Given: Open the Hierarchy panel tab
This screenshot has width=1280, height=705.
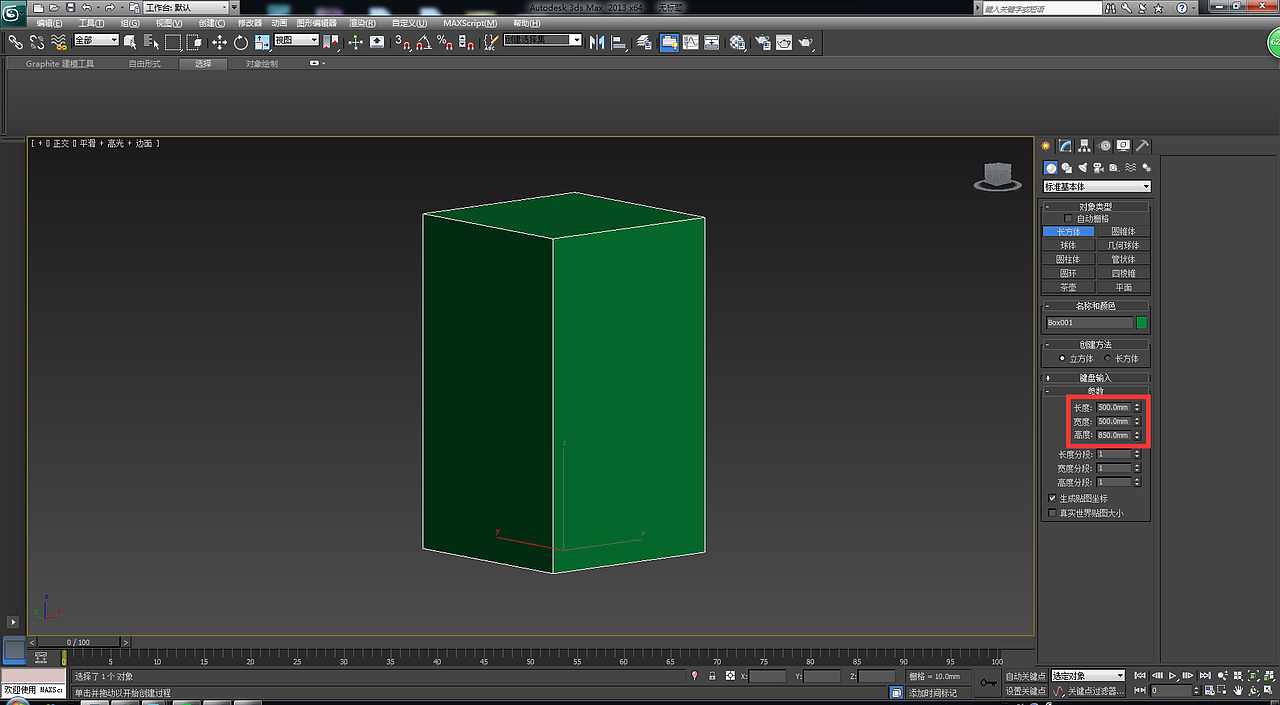Looking at the screenshot, I should [x=1085, y=146].
